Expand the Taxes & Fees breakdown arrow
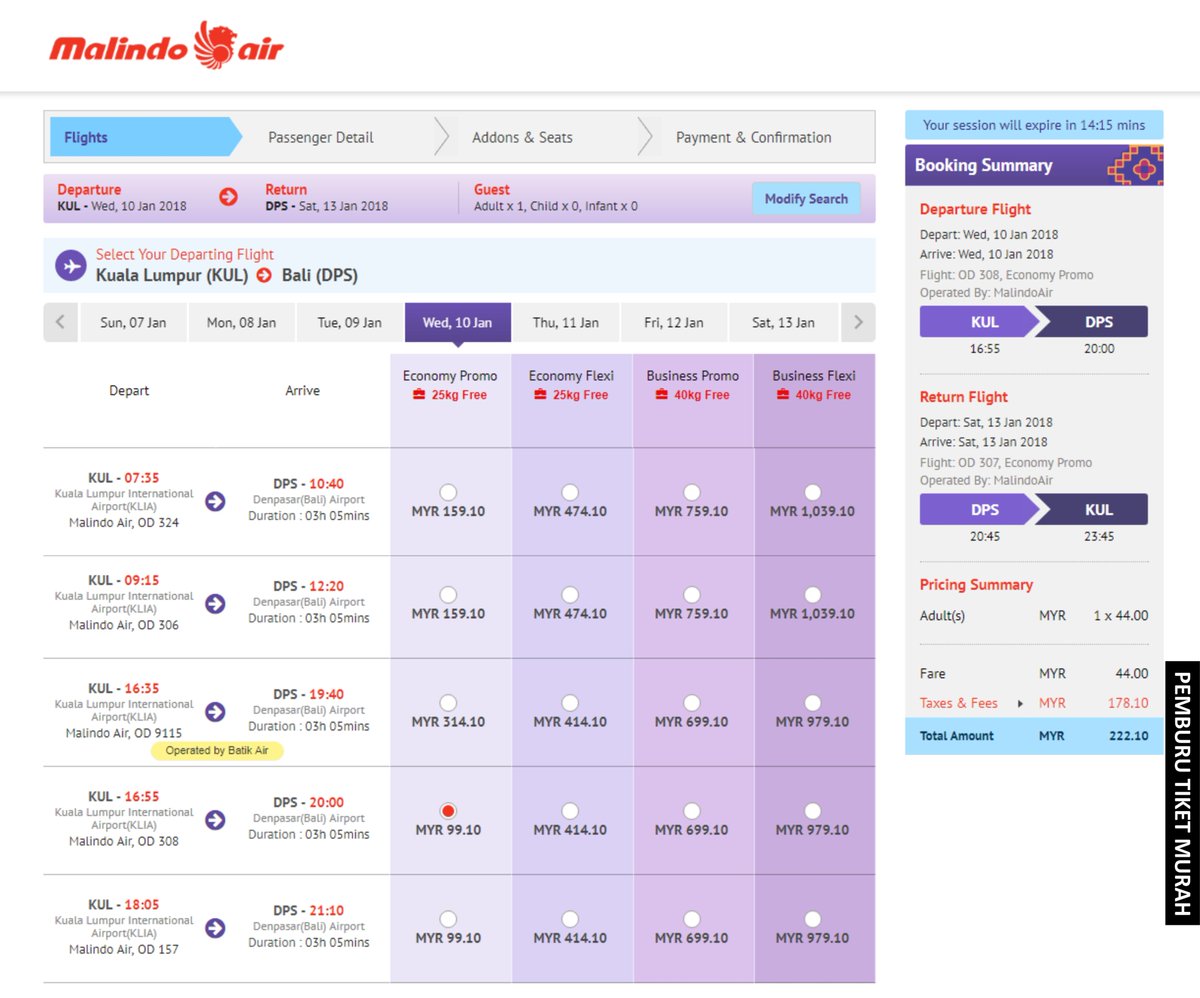Image resolution: width=1200 pixels, height=998 pixels. coord(1020,704)
